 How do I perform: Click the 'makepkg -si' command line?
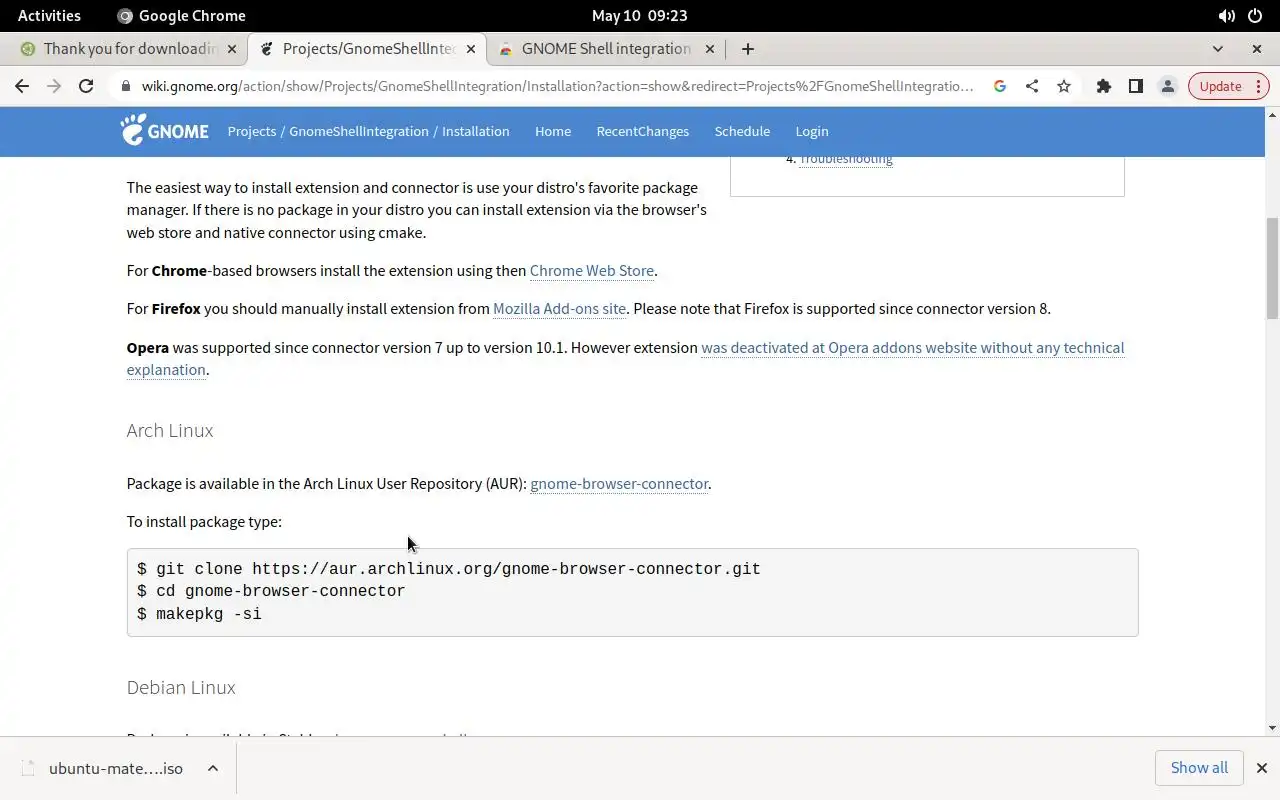(199, 614)
